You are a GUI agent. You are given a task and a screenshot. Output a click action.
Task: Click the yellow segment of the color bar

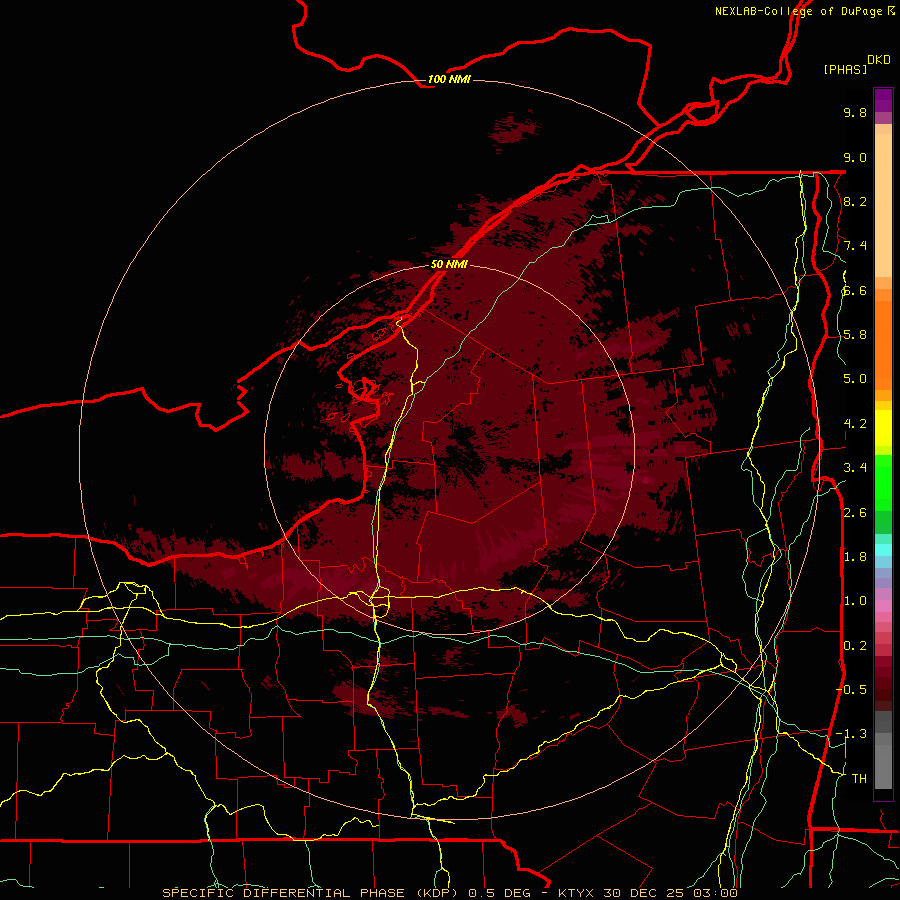pyautogui.click(x=883, y=428)
